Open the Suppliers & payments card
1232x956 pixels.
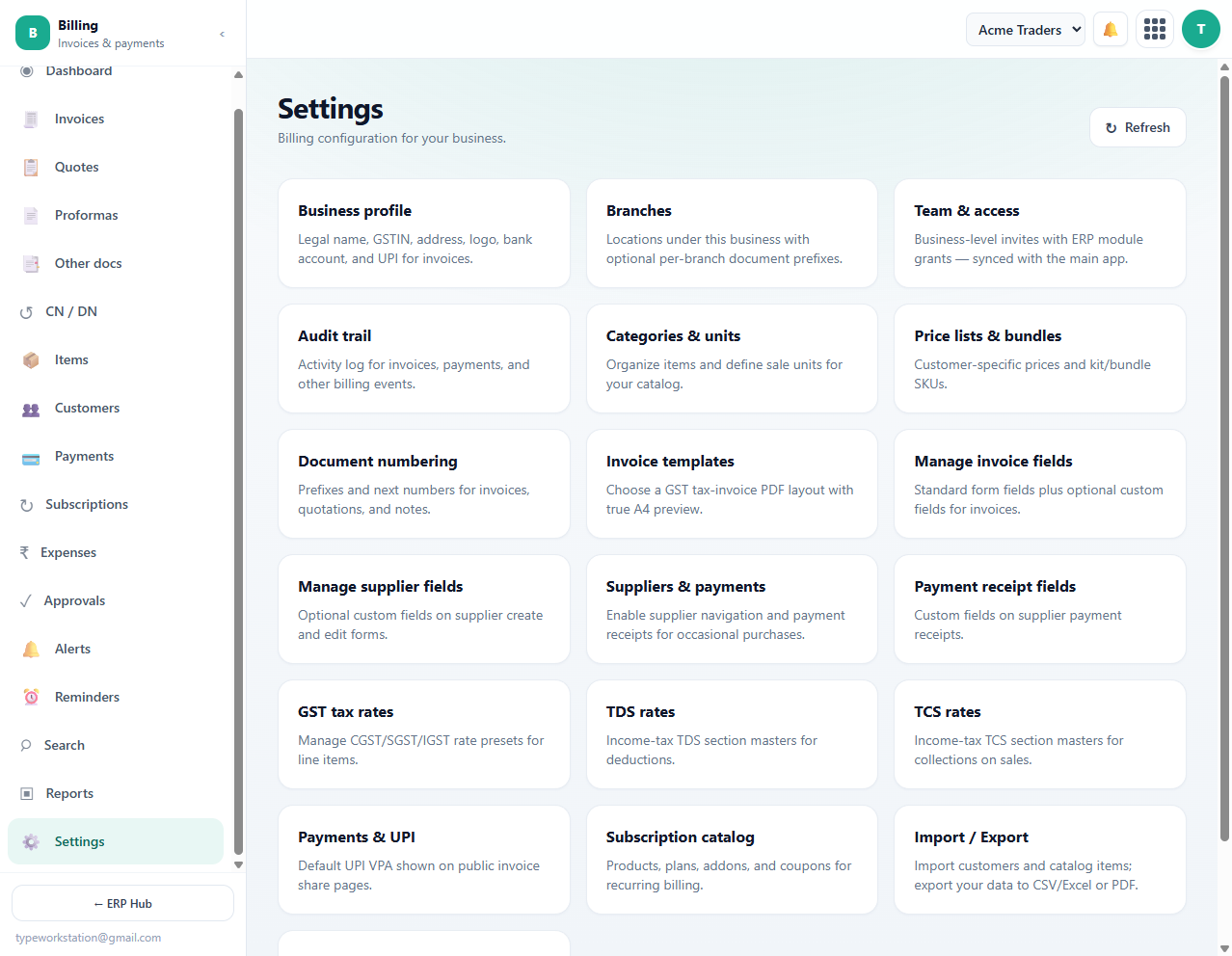pyautogui.click(x=732, y=609)
